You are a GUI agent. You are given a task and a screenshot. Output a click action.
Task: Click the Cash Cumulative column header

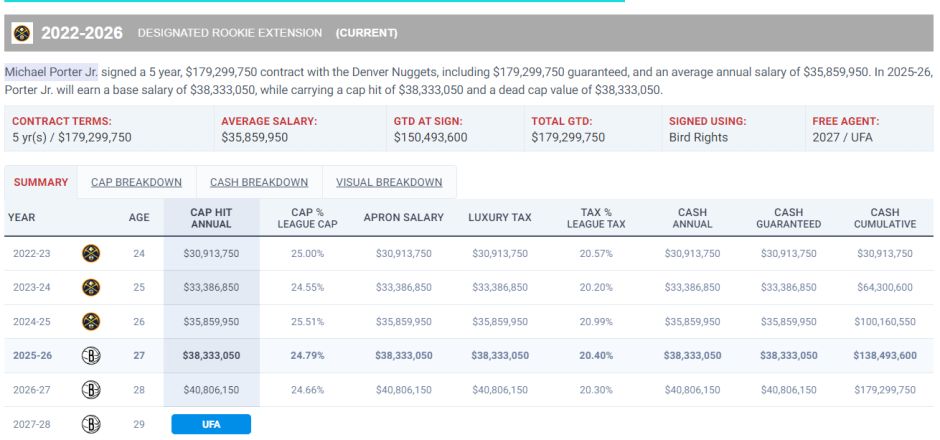click(884, 218)
